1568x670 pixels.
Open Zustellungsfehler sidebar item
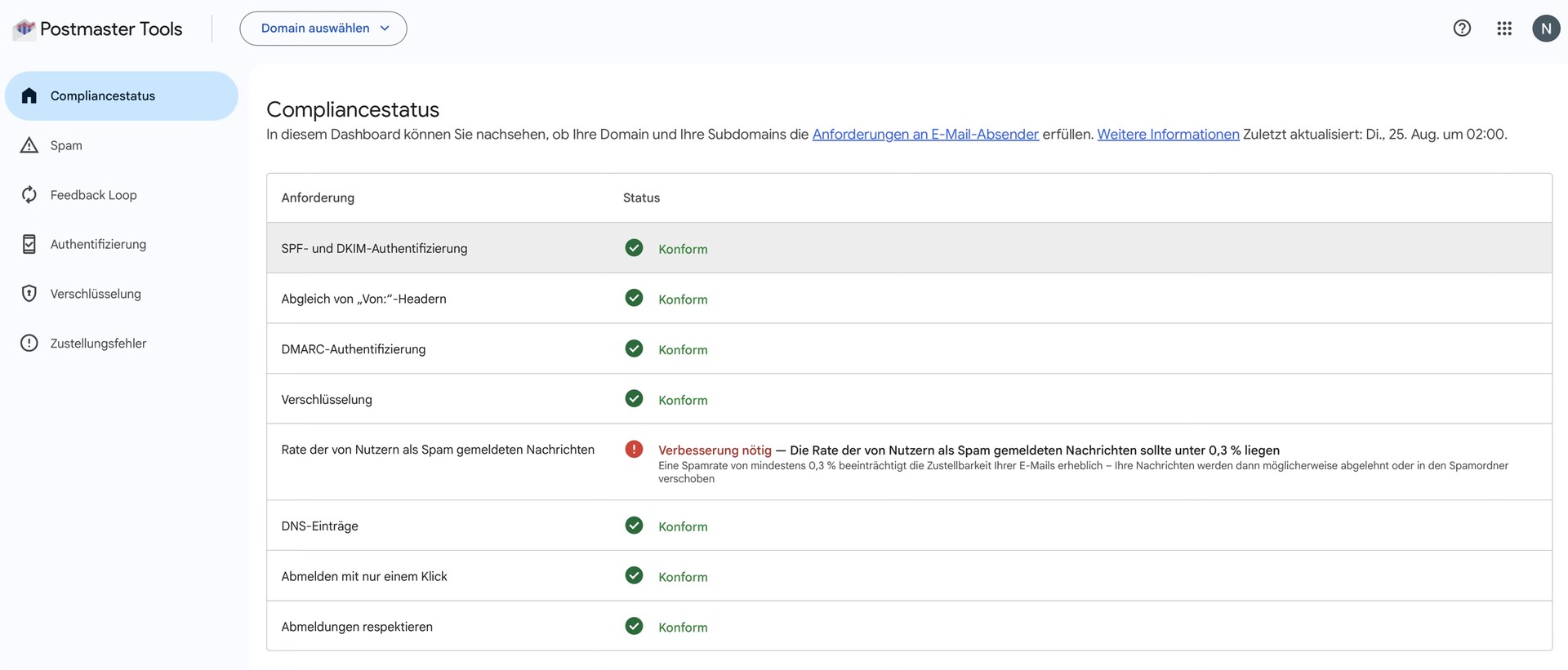click(122, 344)
